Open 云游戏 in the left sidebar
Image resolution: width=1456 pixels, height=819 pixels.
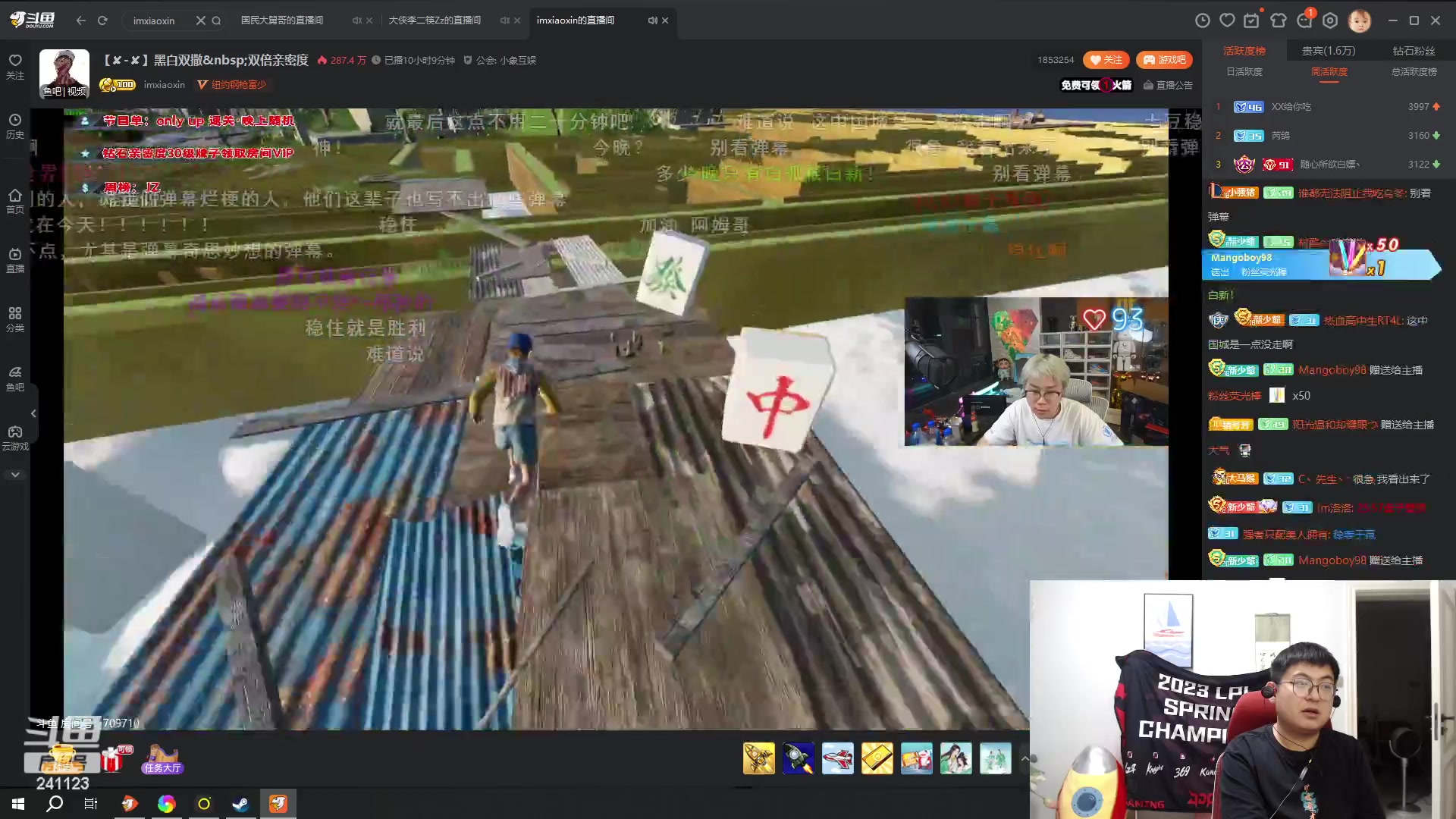pos(15,438)
